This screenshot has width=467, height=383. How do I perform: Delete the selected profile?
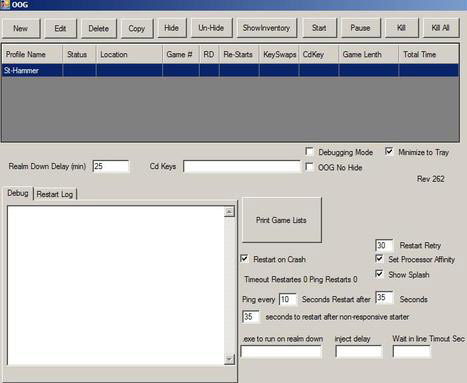click(99, 28)
